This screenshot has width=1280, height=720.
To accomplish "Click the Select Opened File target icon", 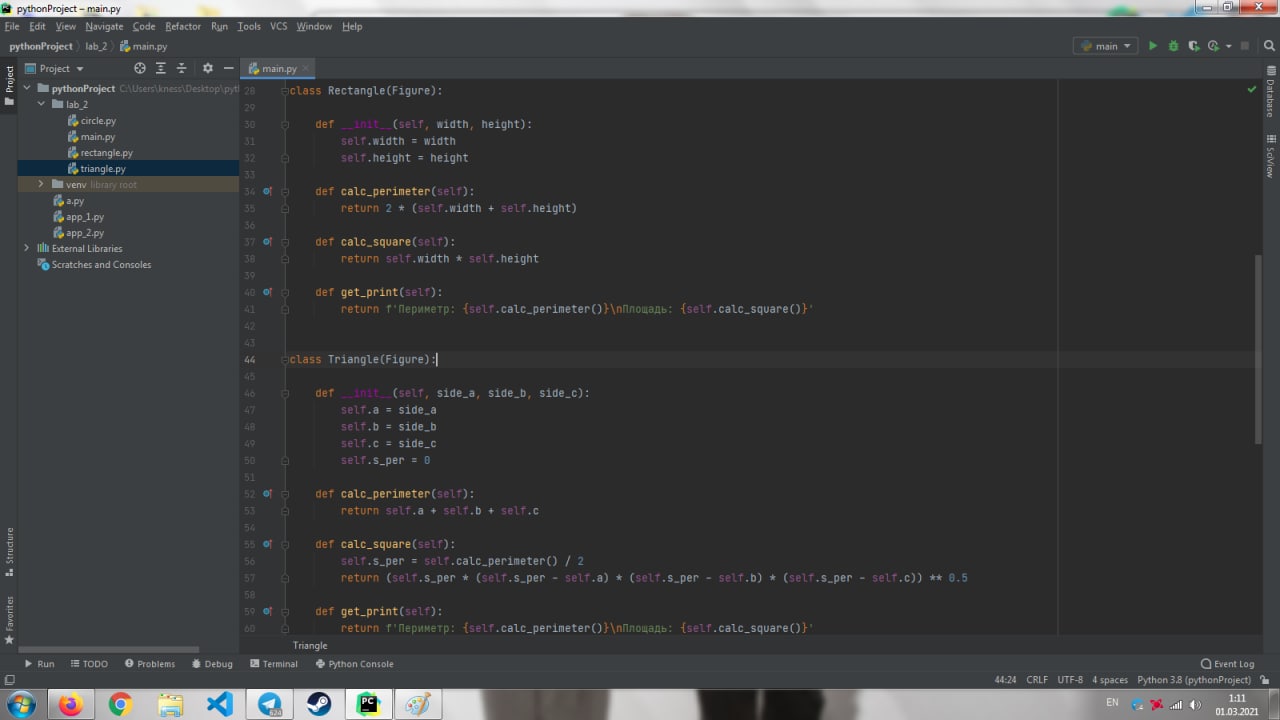I will (x=140, y=68).
